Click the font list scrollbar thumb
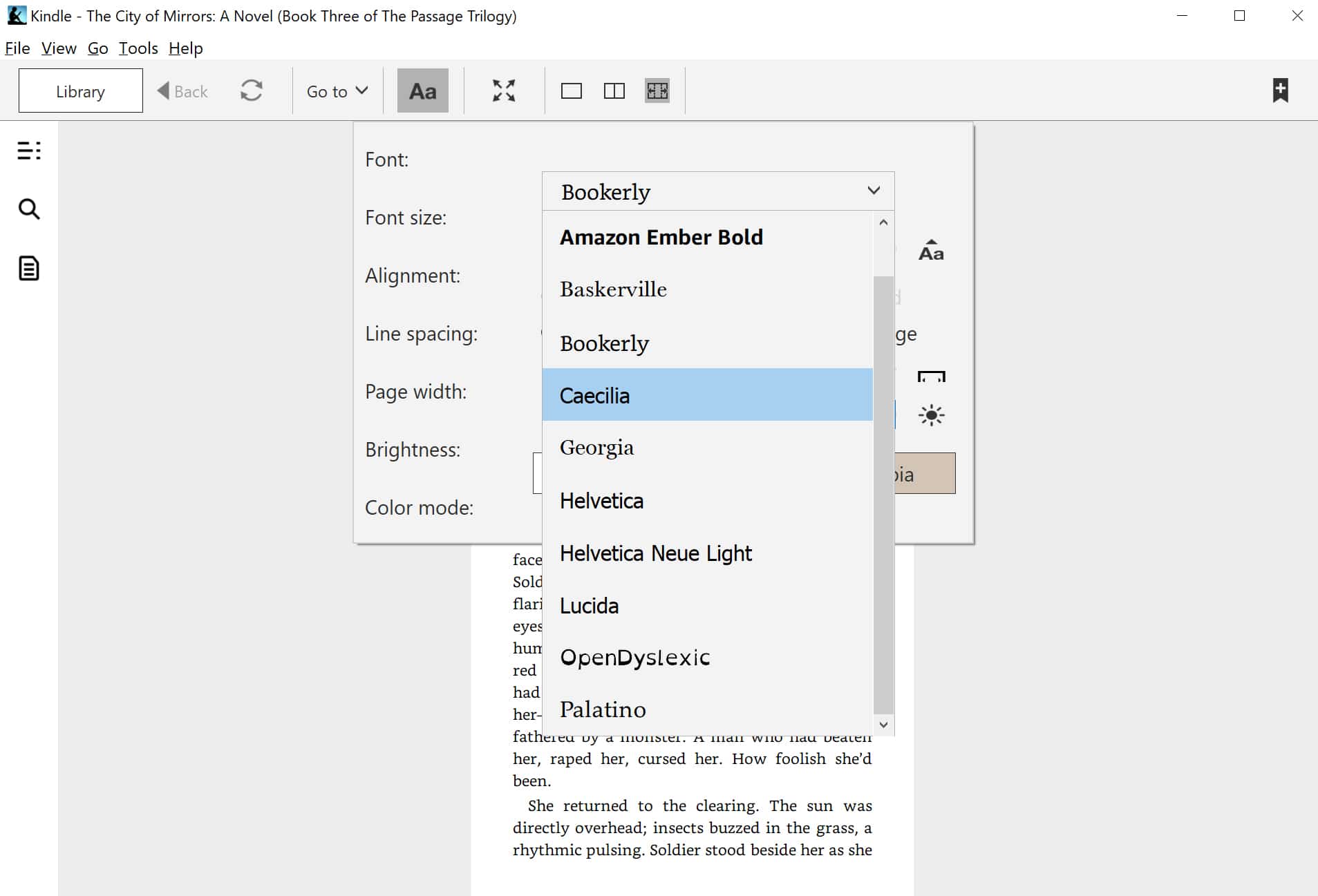1318x896 pixels. 883,495
